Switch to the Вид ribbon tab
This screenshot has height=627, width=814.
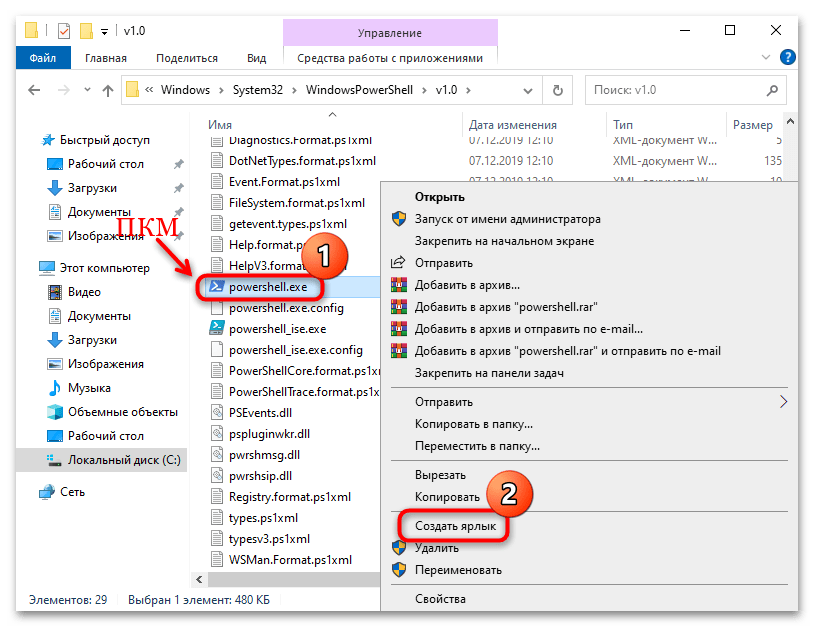tap(256, 57)
